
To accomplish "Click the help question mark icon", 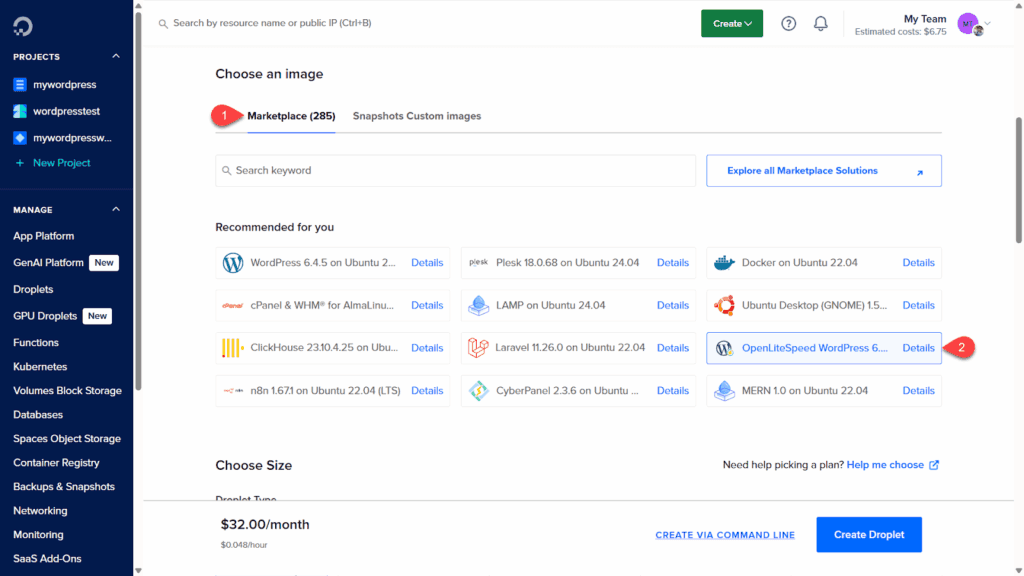I will (x=788, y=24).
